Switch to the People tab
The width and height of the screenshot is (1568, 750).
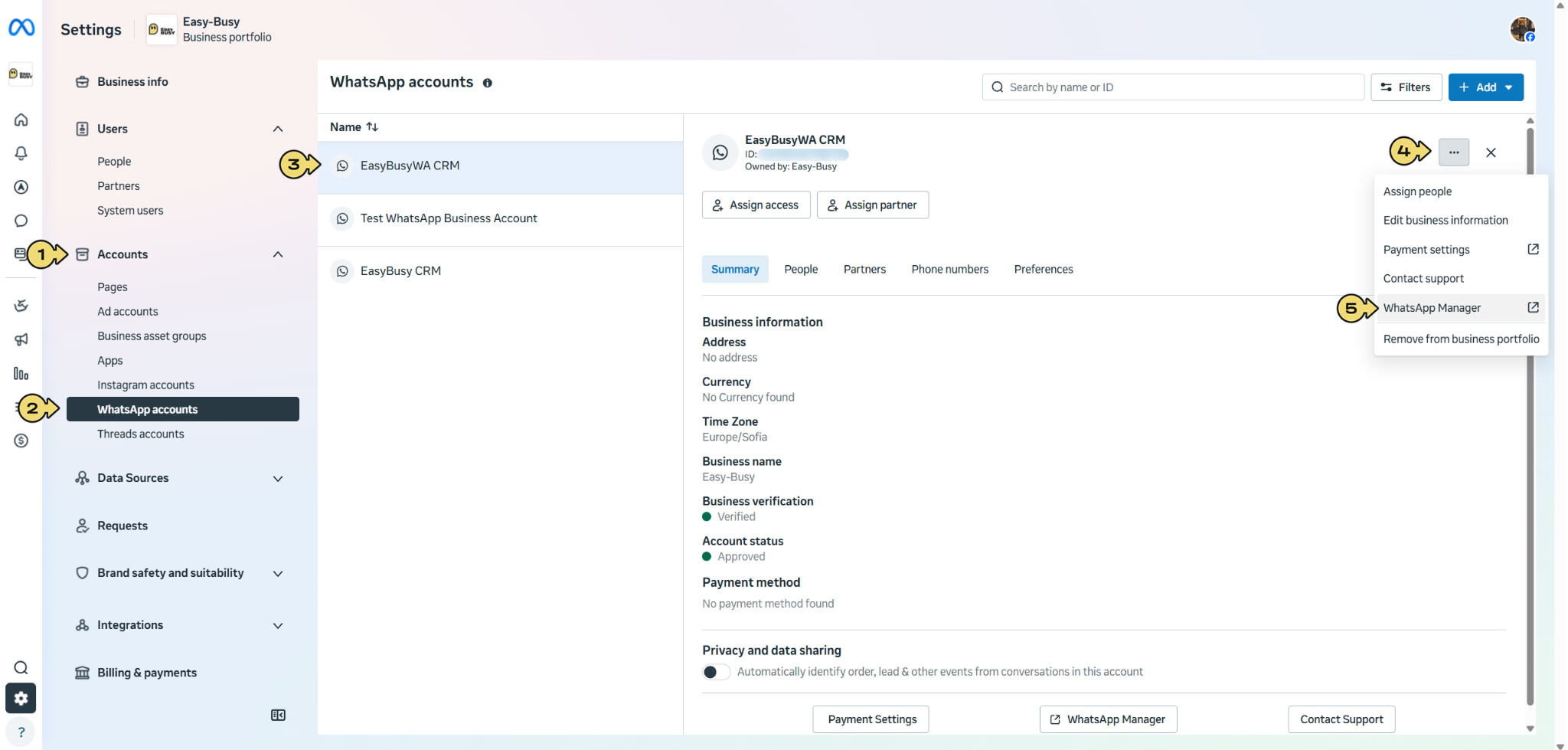pos(801,269)
